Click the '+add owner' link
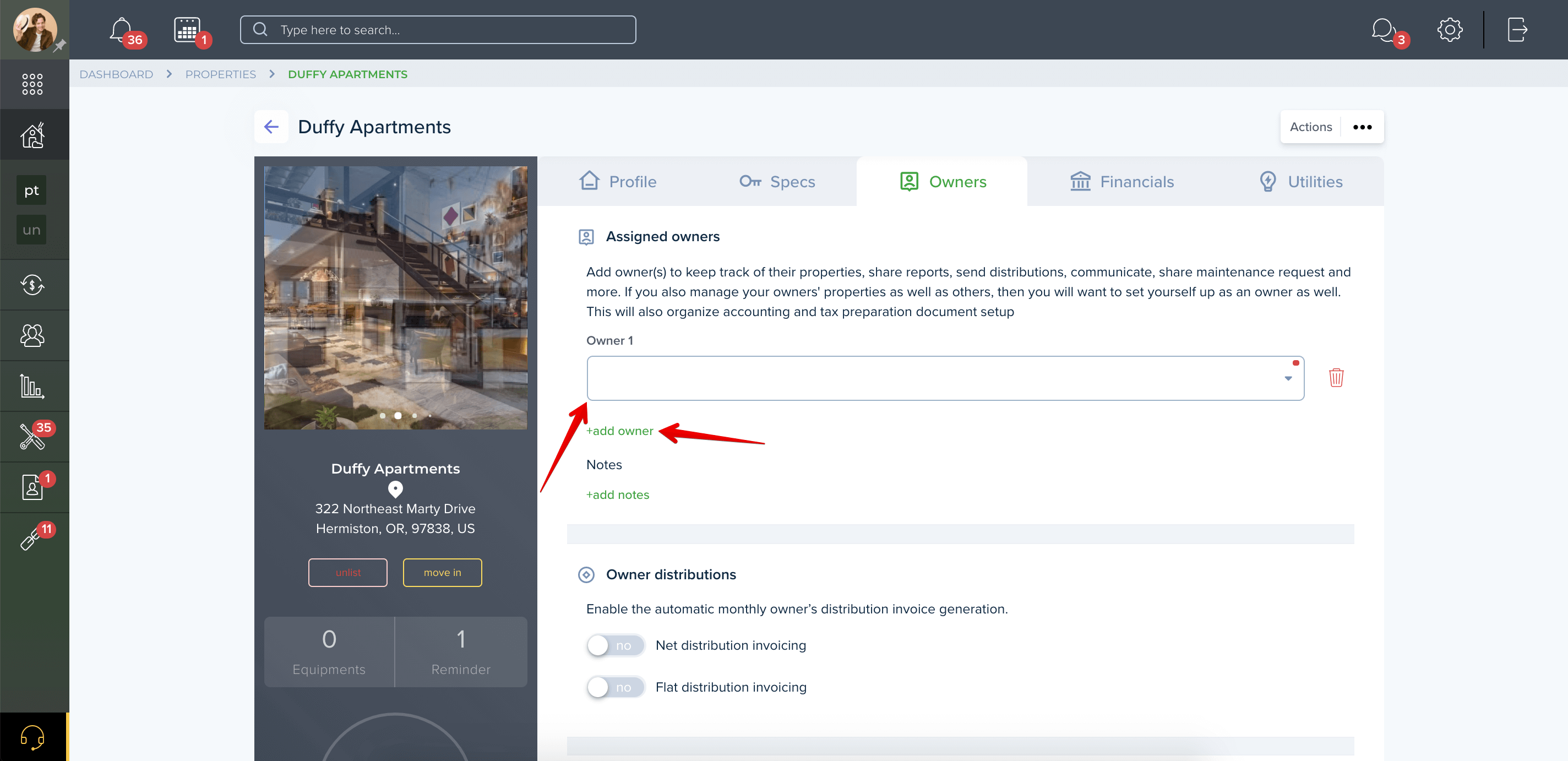 619,431
